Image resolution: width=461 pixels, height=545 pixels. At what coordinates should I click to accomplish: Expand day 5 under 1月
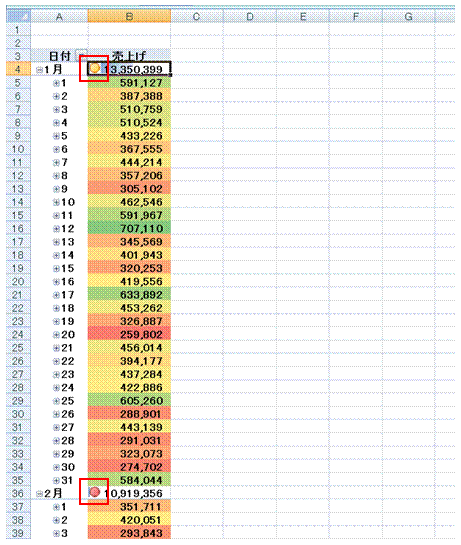coord(56,136)
